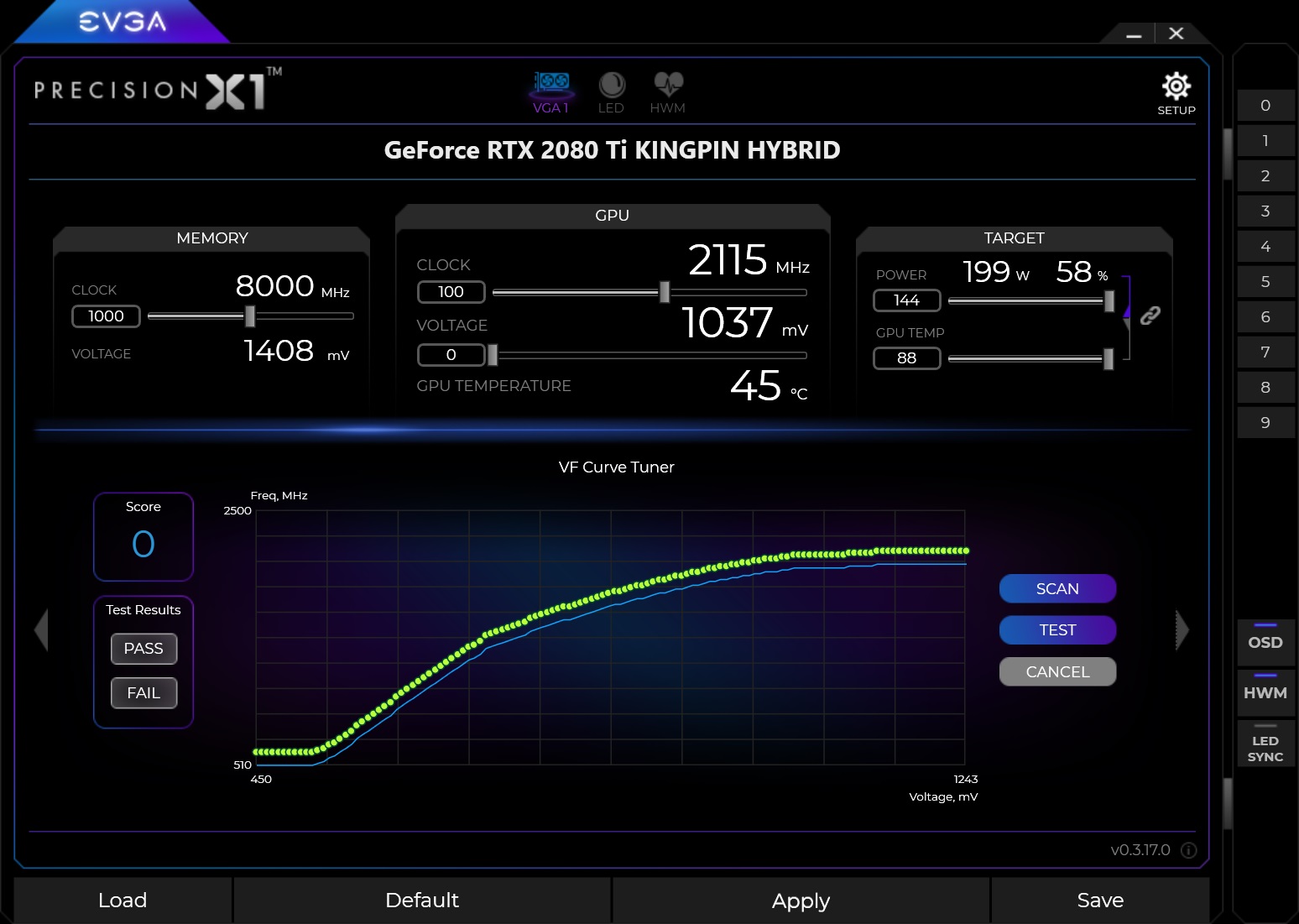
Task: Click the memory clock offset input field
Action: click(x=105, y=316)
